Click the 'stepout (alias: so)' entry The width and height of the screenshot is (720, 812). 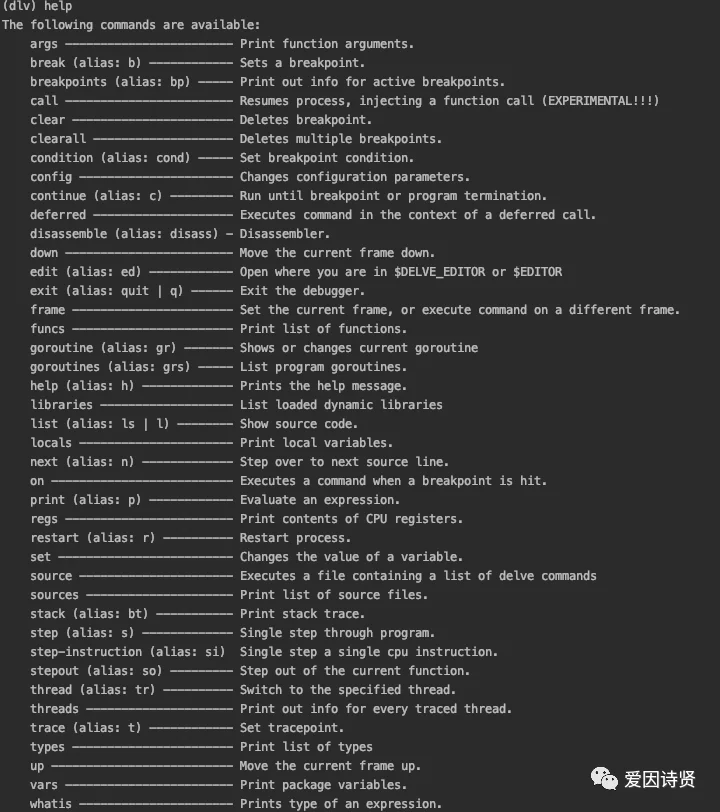(x=96, y=671)
